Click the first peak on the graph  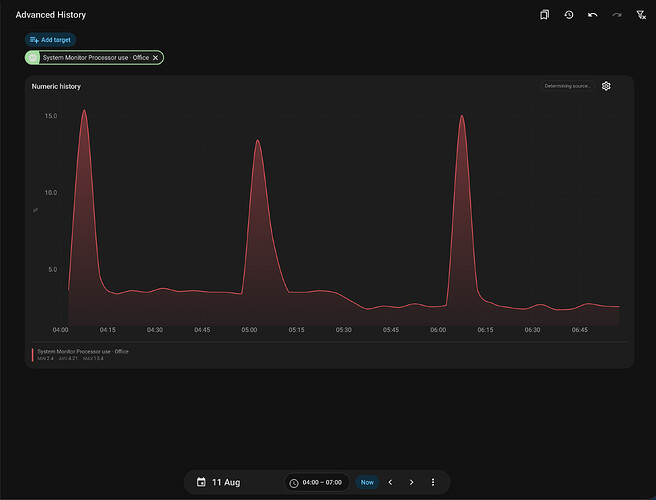point(85,110)
